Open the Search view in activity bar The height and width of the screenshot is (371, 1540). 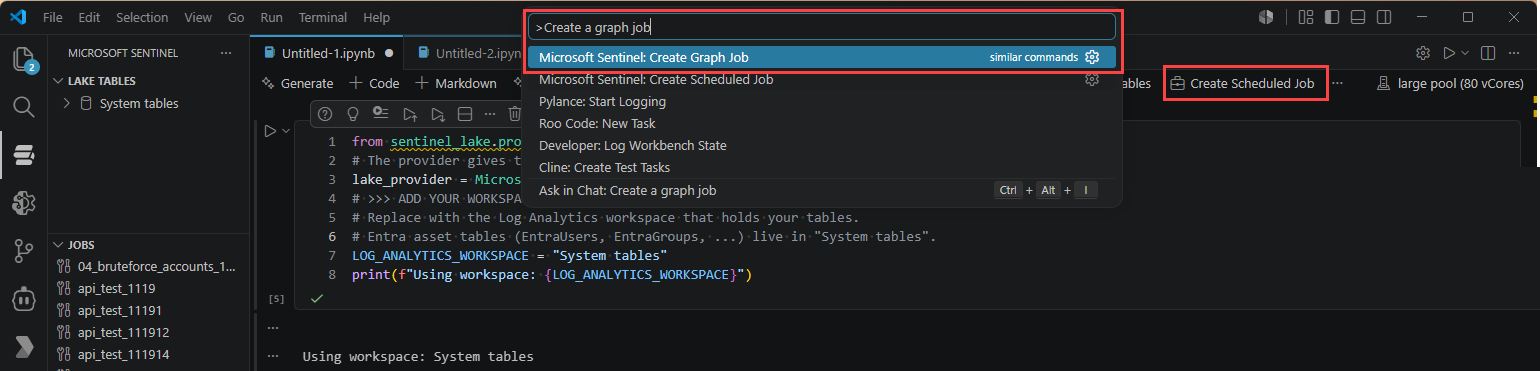click(x=23, y=106)
